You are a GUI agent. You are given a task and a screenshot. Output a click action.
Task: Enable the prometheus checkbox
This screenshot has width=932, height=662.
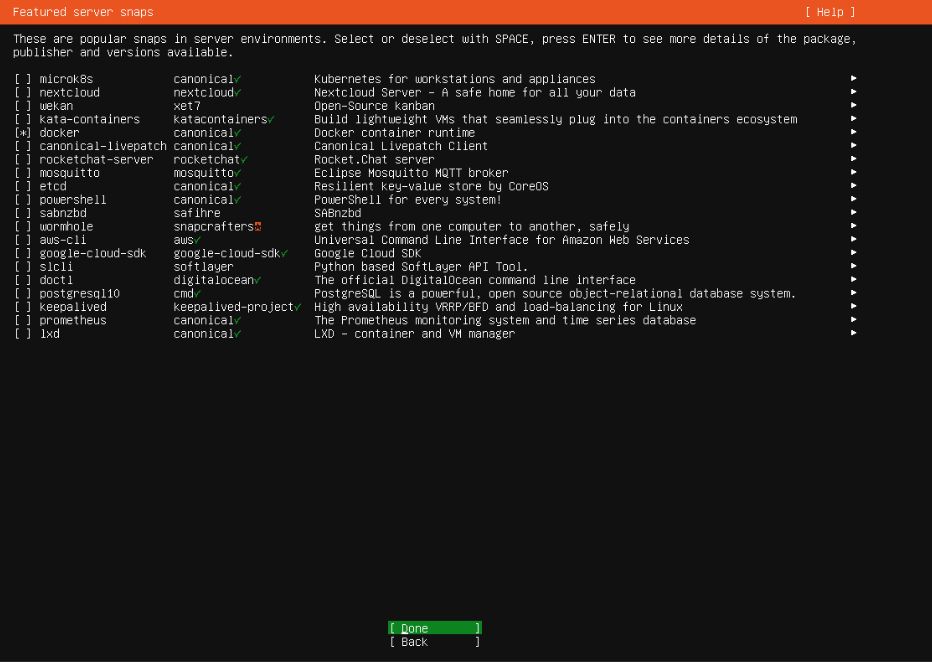tap(23, 320)
